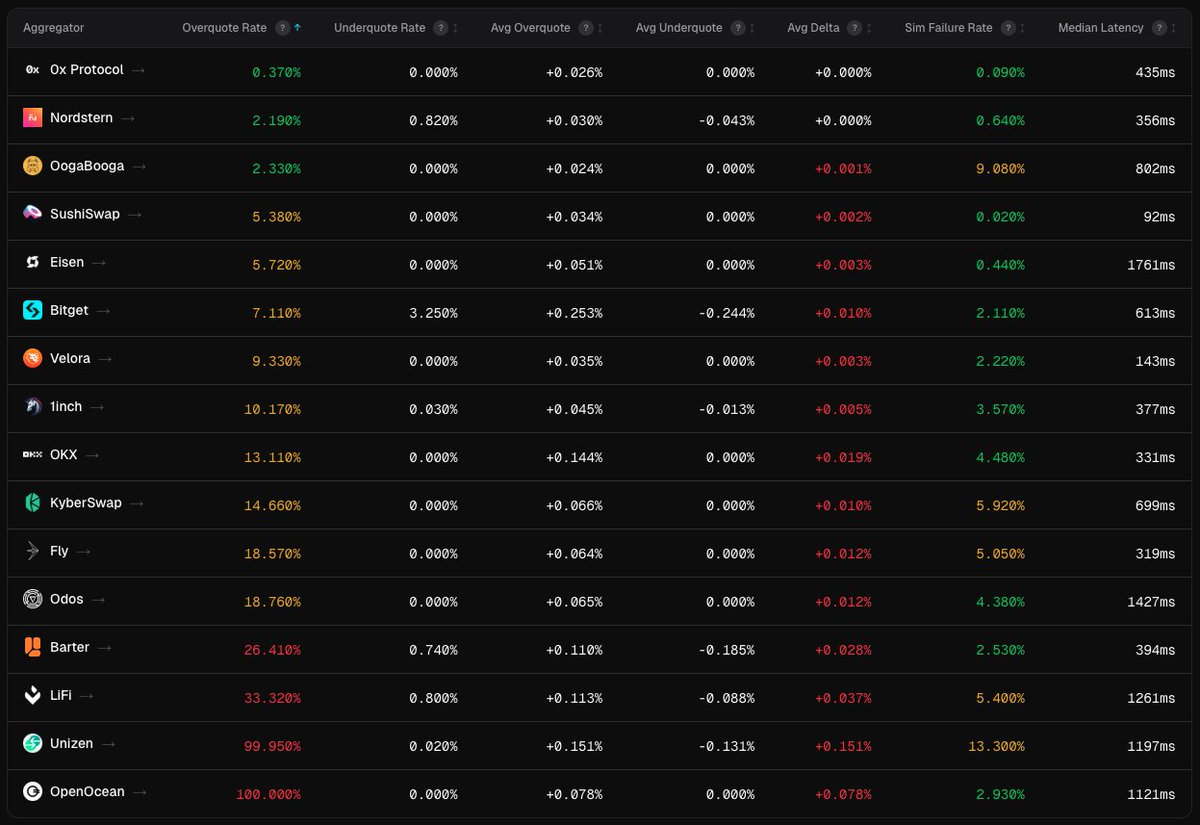Click the 1inch logo icon
The width and height of the screenshot is (1200, 825).
click(32, 407)
